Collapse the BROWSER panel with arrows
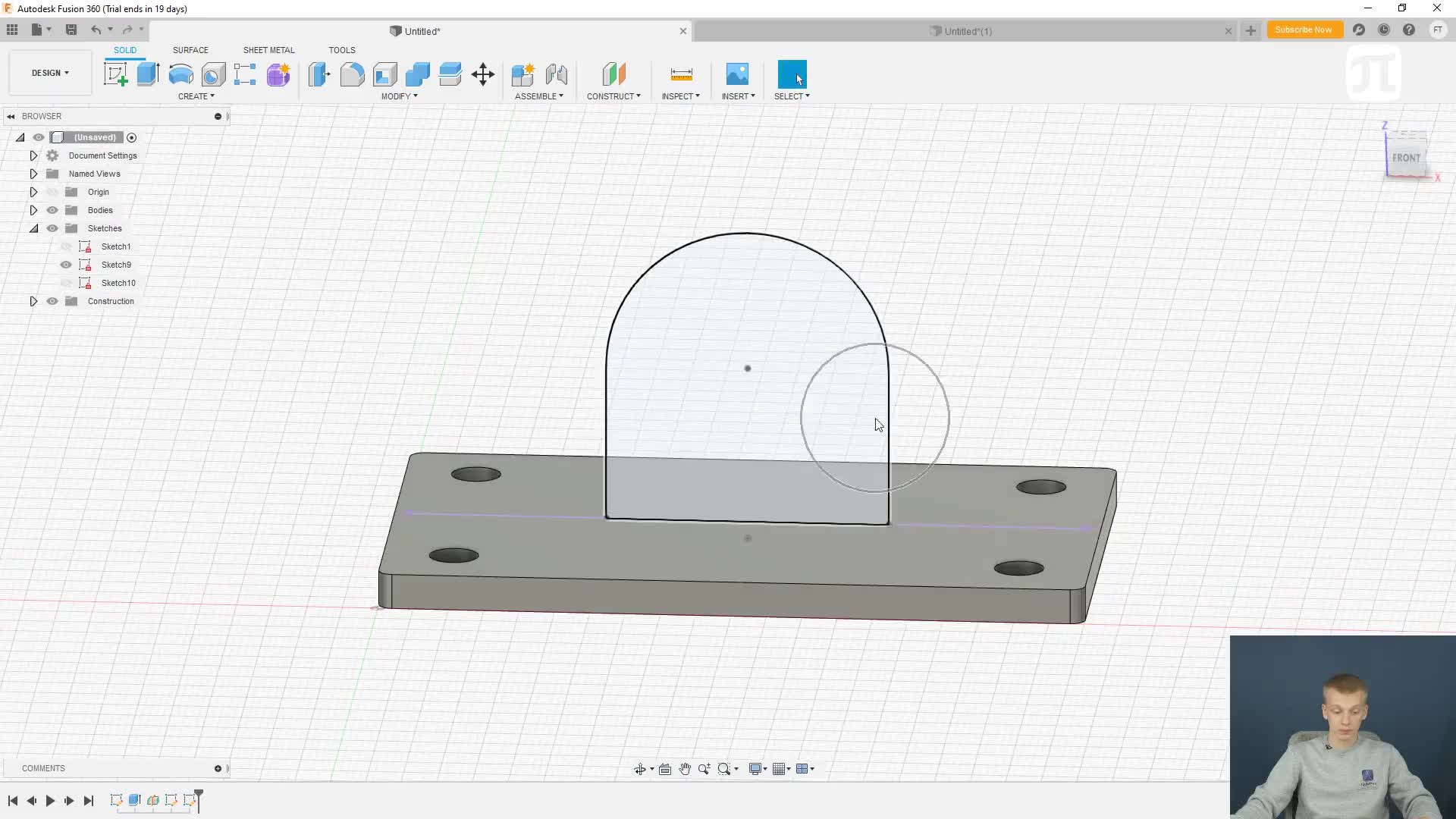 point(11,116)
